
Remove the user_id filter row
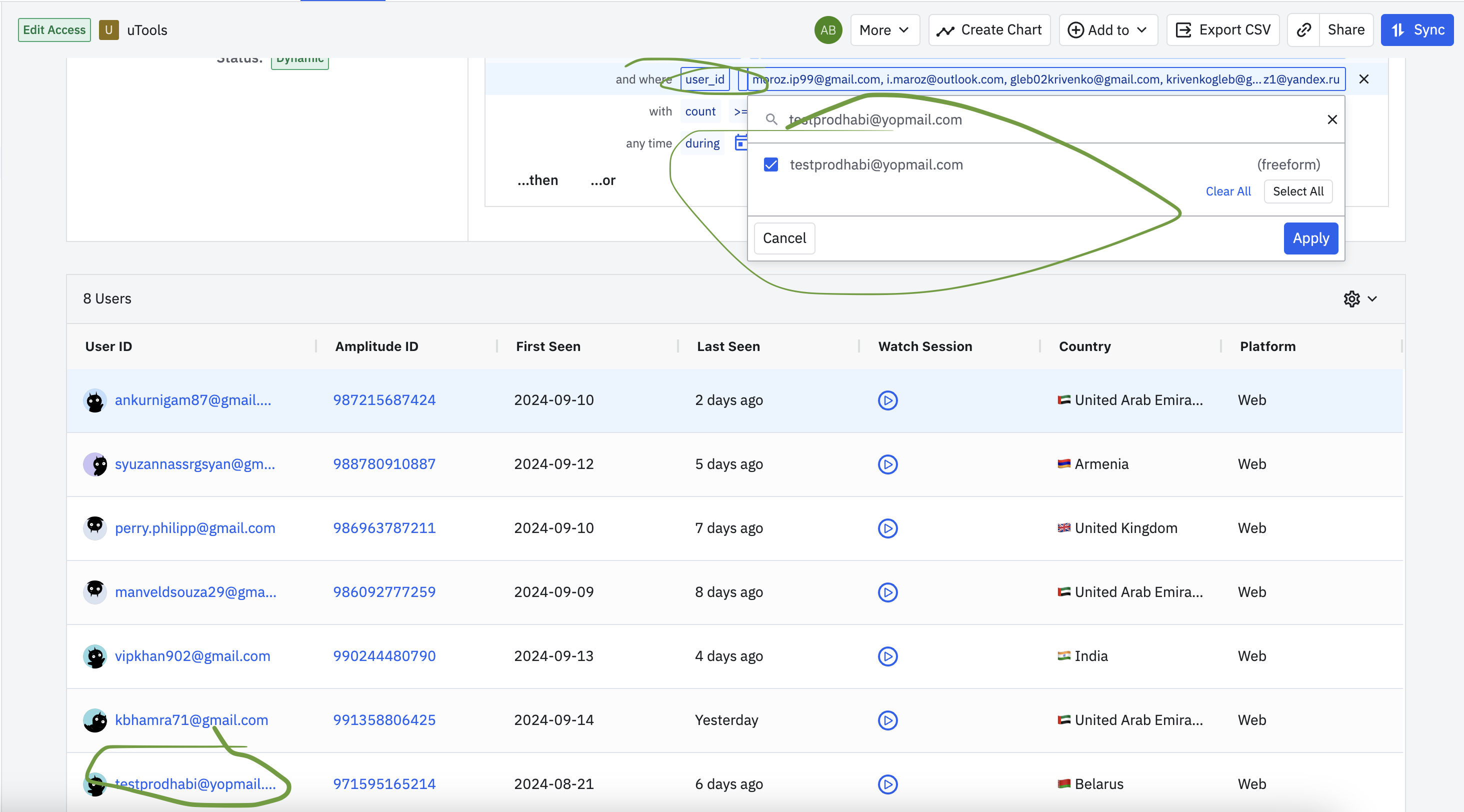(1363, 79)
